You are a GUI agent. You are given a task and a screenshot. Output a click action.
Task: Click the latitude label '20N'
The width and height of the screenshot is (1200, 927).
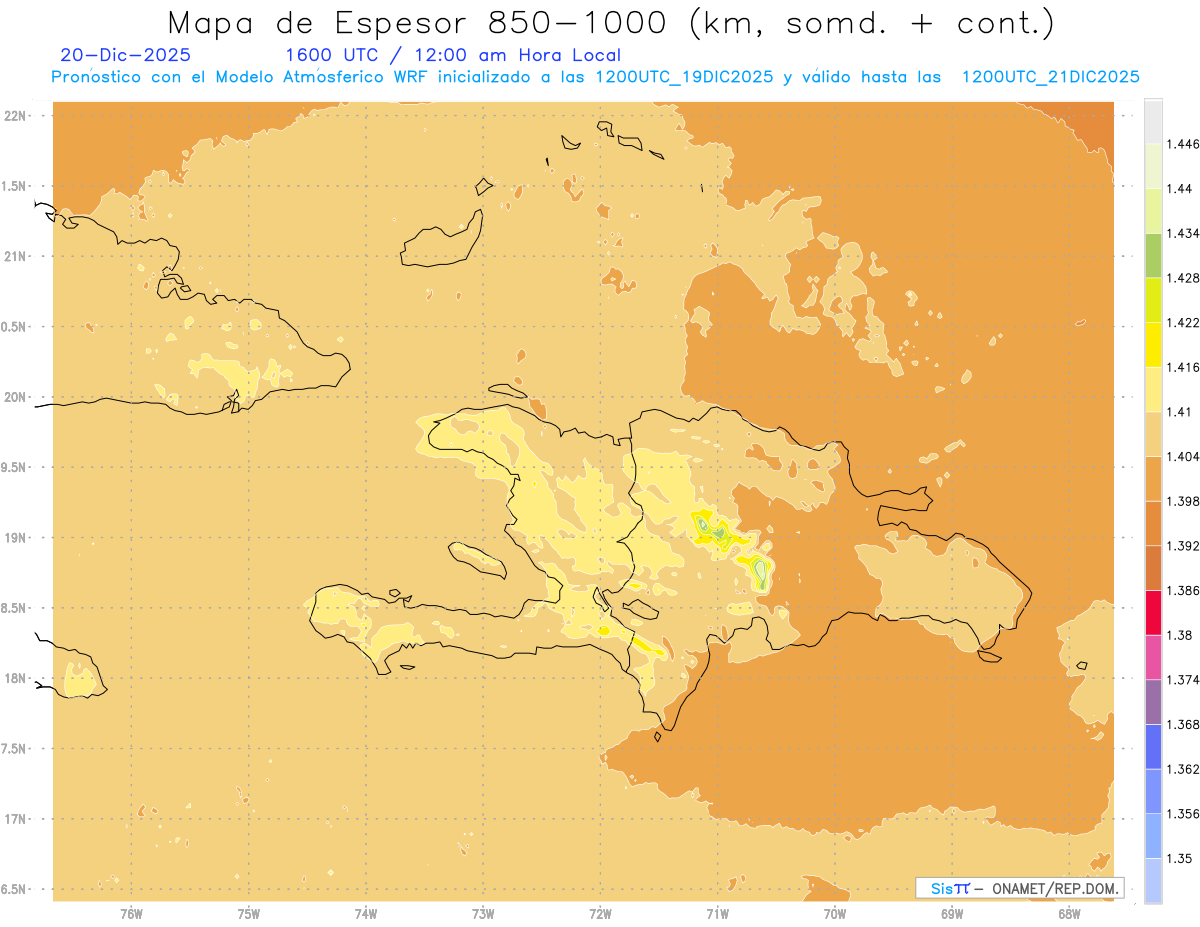coord(15,397)
